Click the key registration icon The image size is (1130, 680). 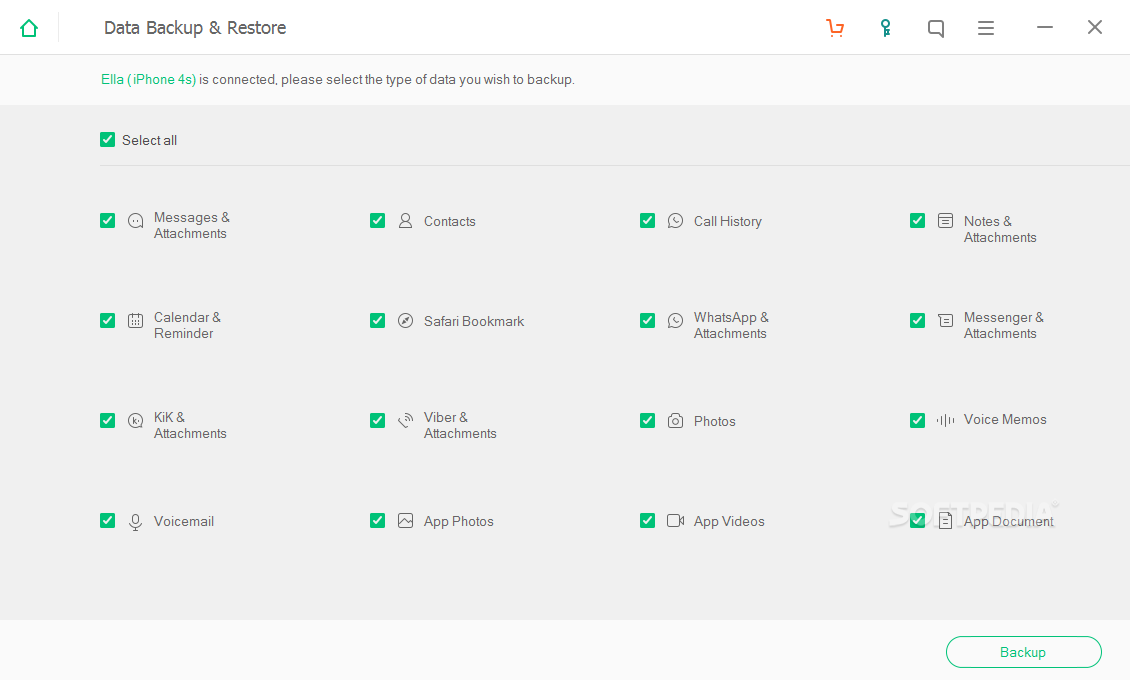point(886,28)
